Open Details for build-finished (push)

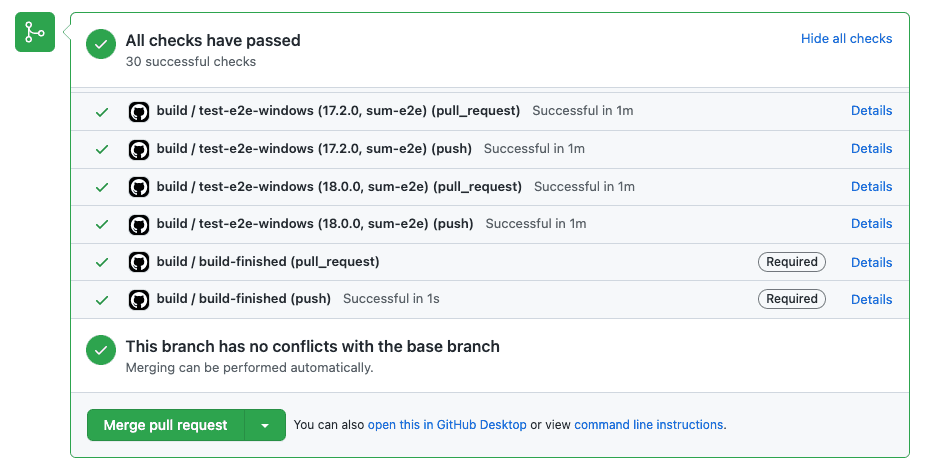[871, 300]
